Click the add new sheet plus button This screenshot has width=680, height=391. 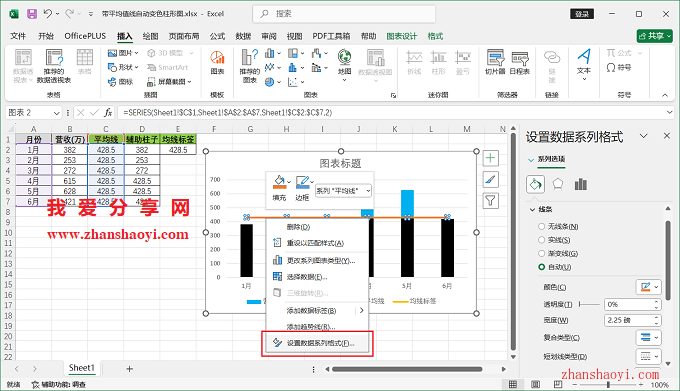[129, 369]
